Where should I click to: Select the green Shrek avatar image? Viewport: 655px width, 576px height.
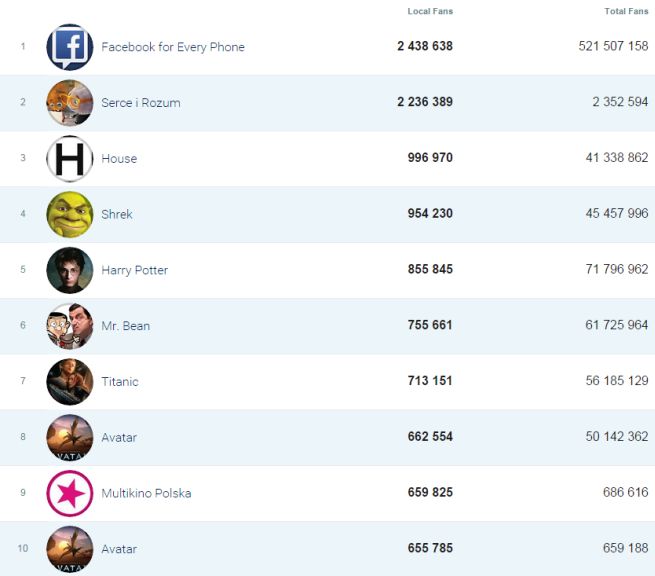tap(69, 214)
